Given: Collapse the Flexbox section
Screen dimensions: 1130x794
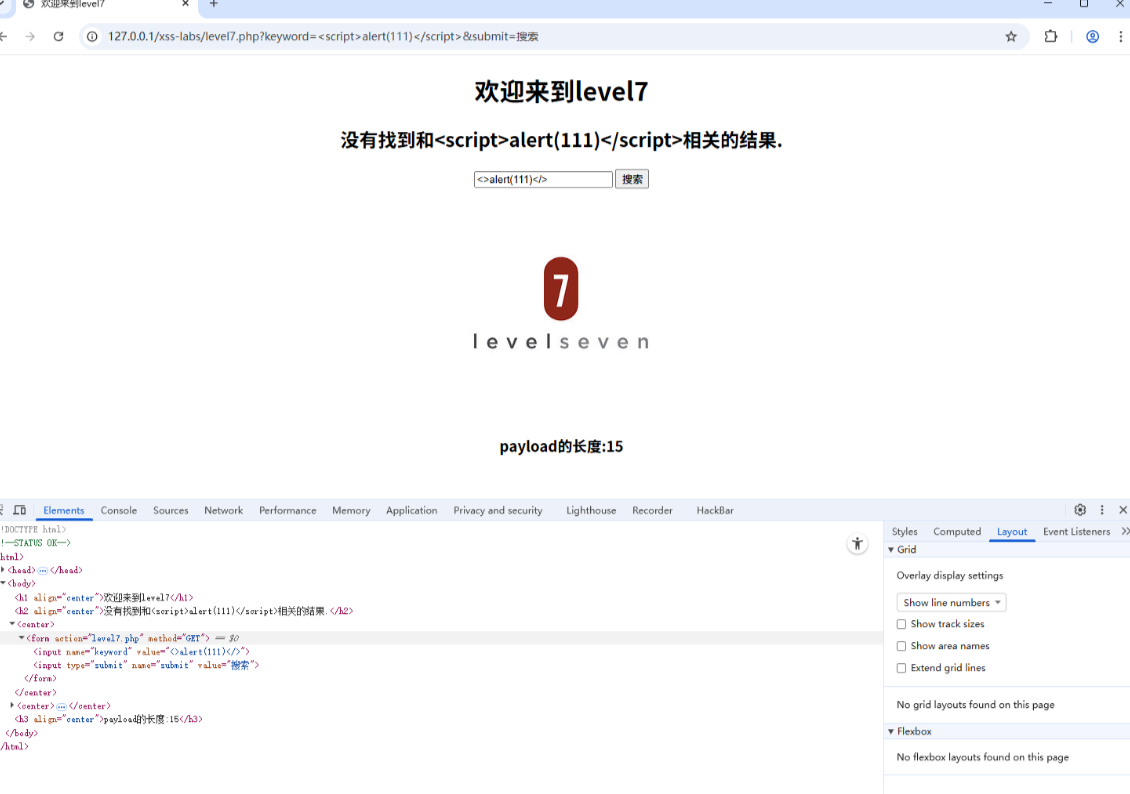Looking at the screenshot, I should [891, 731].
